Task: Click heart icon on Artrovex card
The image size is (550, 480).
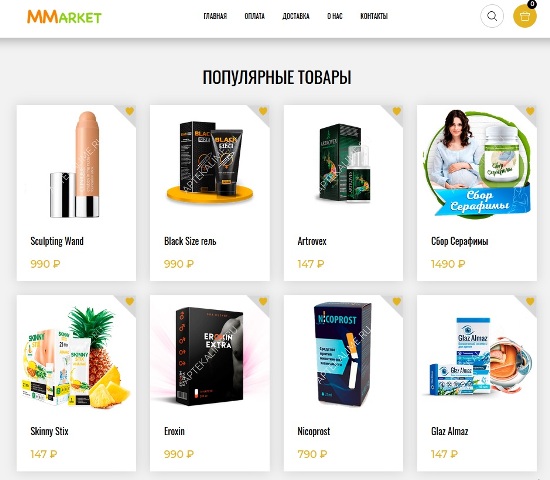Action: click(x=397, y=111)
